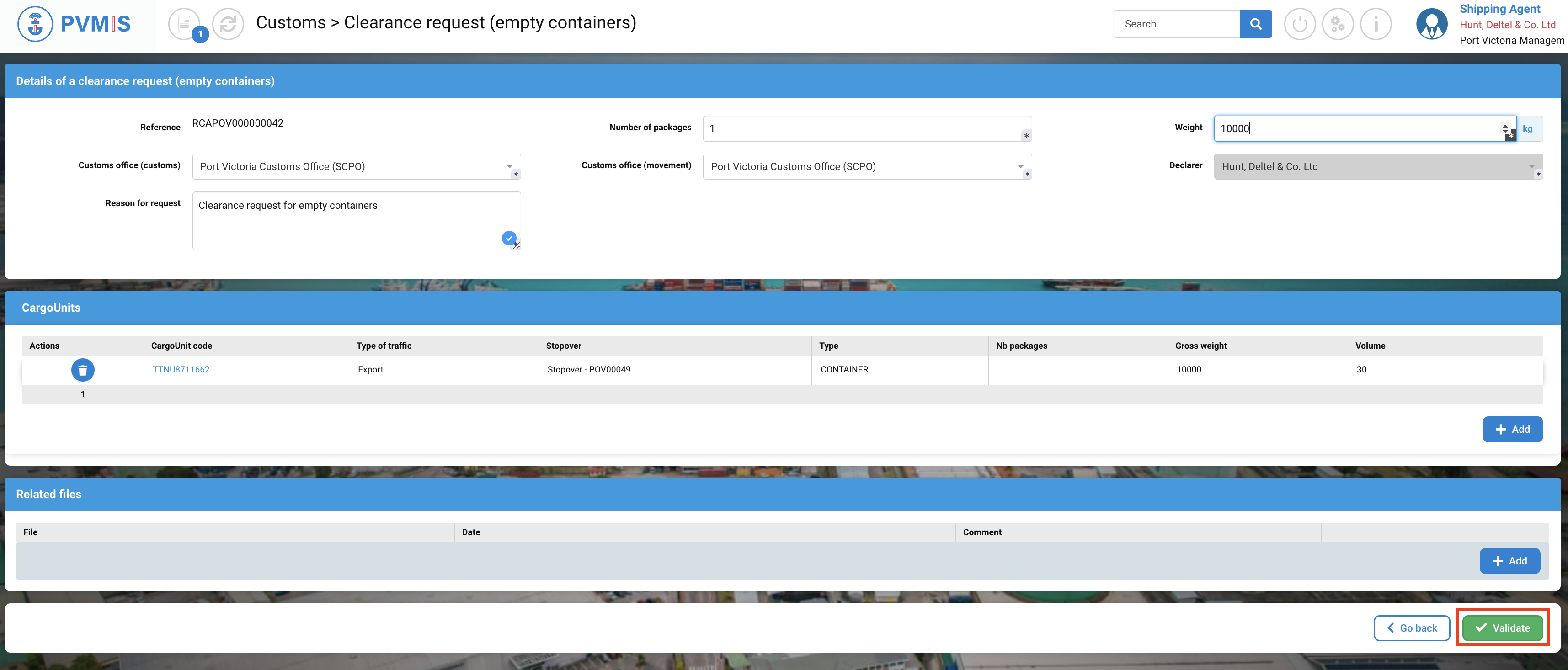Click the blue checkmark in Reason textarea

pos(509,238)
